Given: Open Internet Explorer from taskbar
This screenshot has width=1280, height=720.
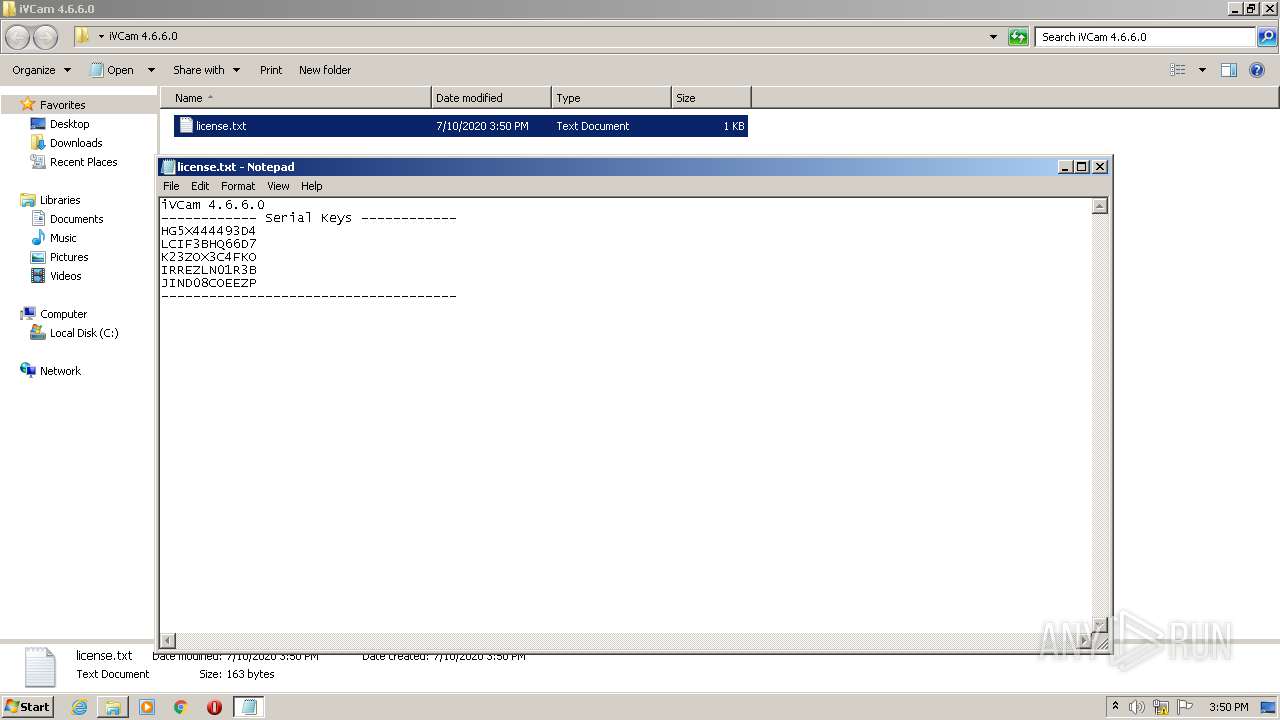Looking at the screenshot, I should [x=79, y=707].
